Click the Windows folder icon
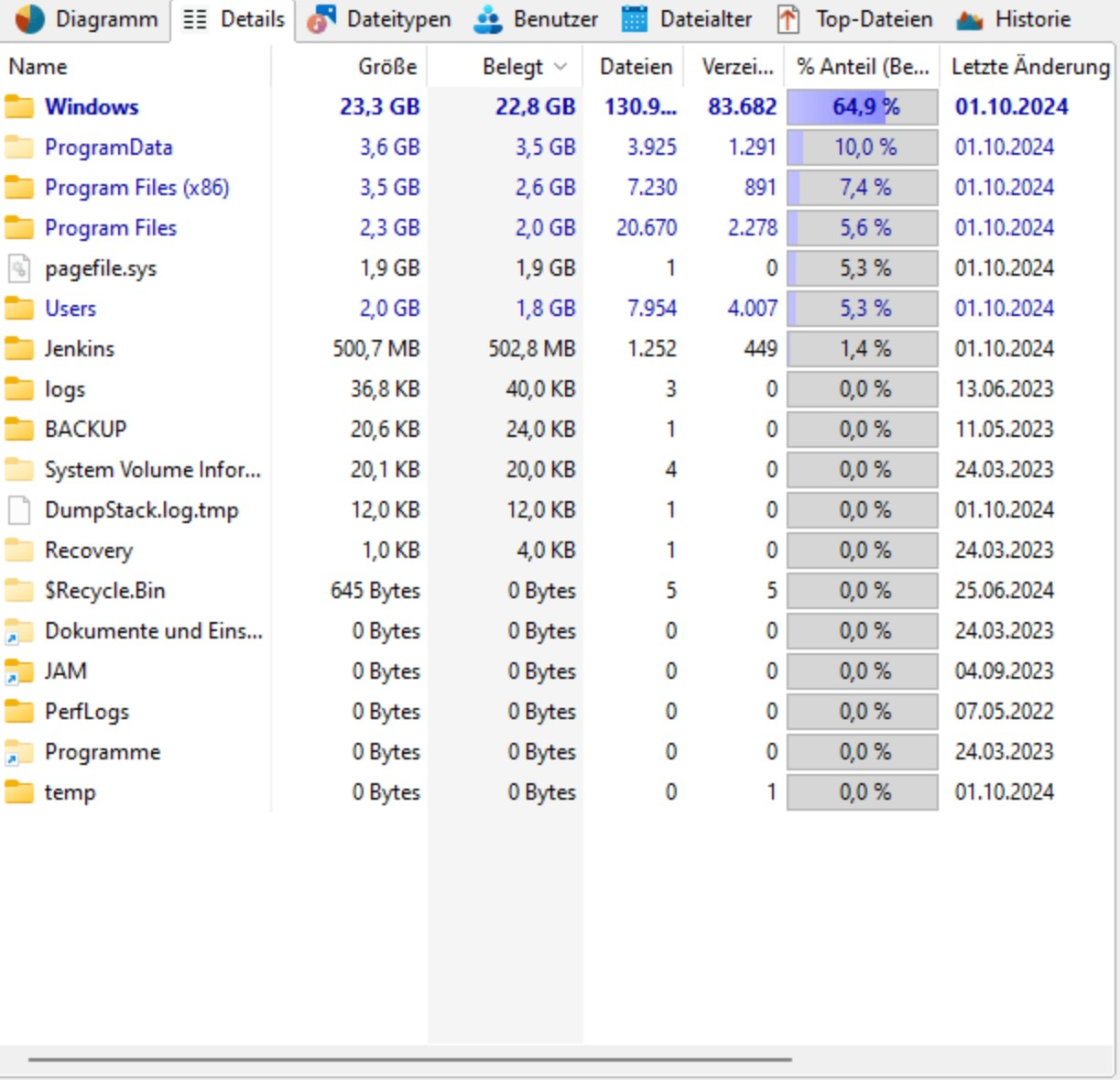1120x1080 pixels. pyautogui.click(x=18, y=107)
